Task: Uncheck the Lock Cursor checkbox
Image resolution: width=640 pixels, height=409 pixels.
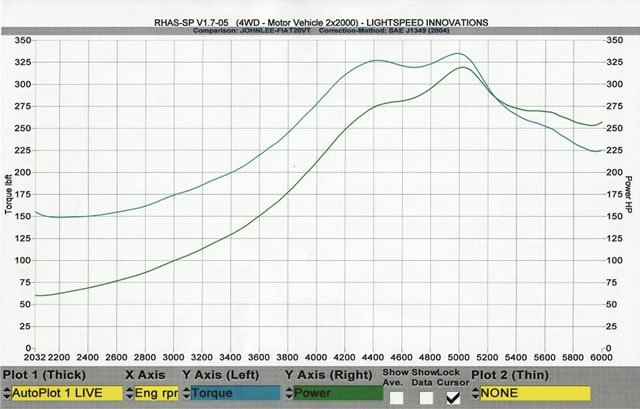Action: [452, 398]
